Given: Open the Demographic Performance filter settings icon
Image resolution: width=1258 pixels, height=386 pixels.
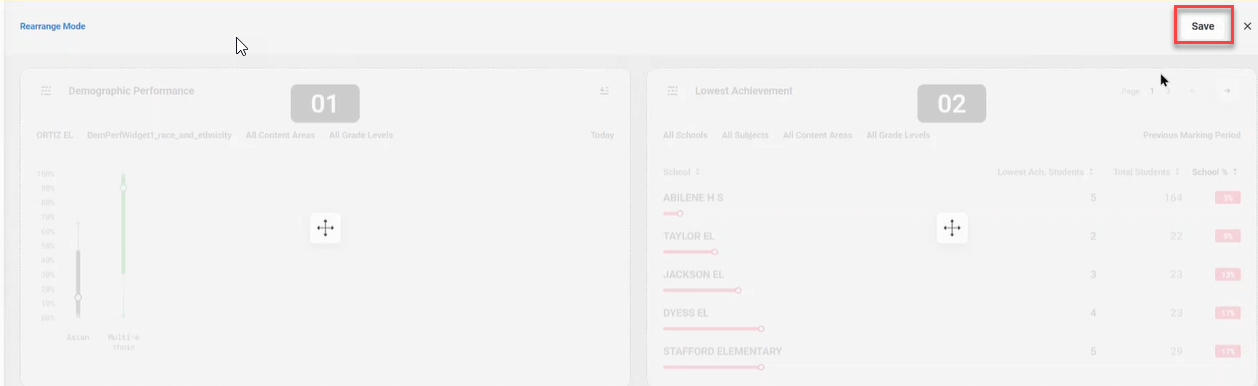Looking at the screenshot, I should point(46,91).
